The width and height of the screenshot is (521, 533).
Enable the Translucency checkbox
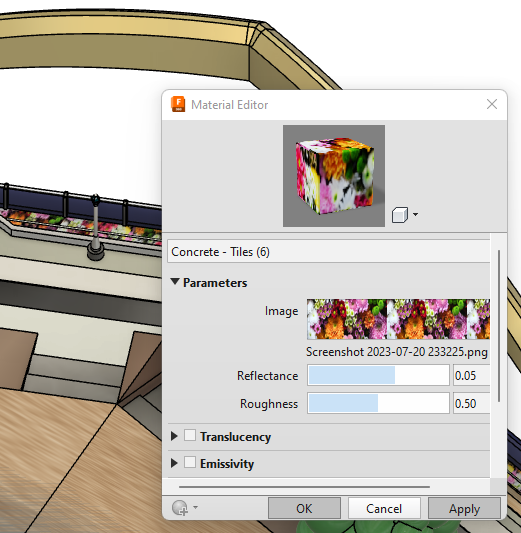tap(190, 435)
